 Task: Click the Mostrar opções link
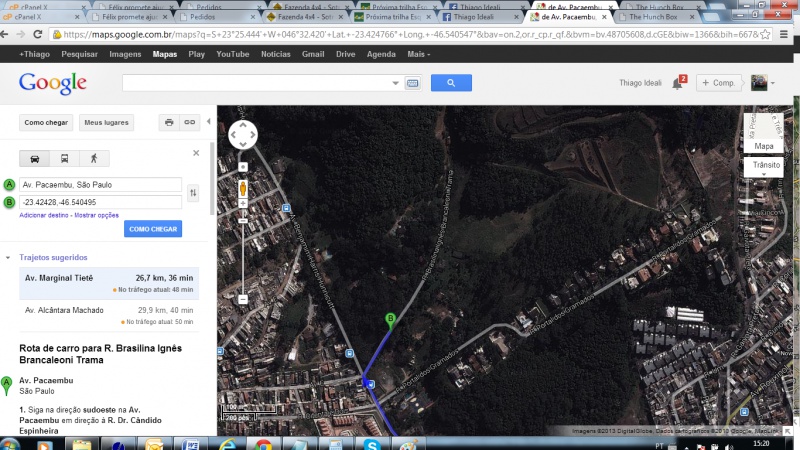pos(96,215)
